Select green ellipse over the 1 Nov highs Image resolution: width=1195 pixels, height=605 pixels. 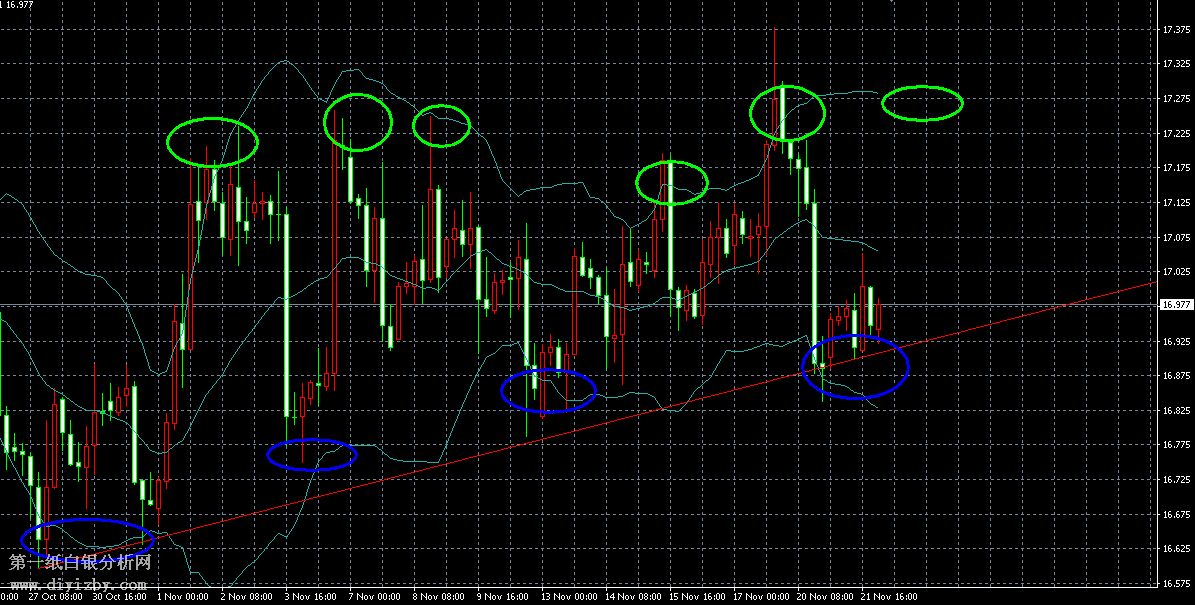(x=212, y=141)
